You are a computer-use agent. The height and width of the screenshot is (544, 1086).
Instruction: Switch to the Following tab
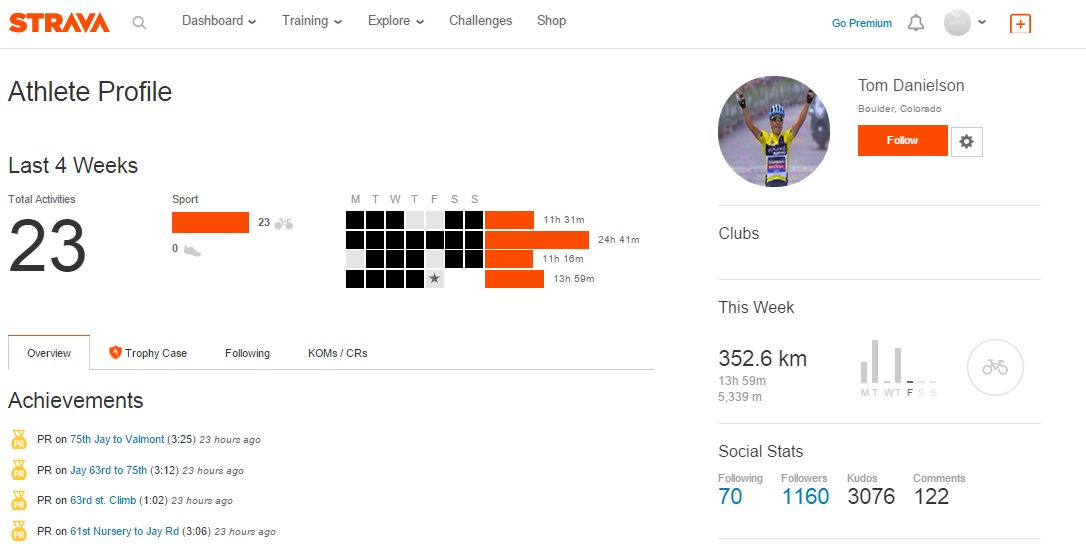(x=247, y=353)
